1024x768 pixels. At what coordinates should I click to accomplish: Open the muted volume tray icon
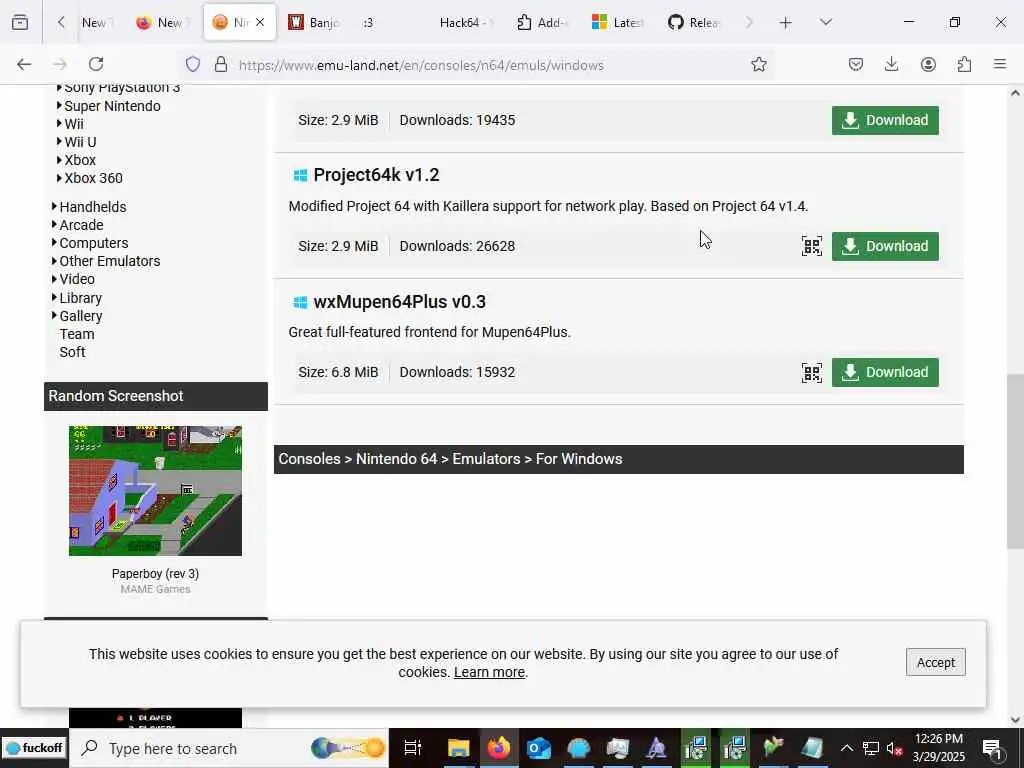point(894,748)
